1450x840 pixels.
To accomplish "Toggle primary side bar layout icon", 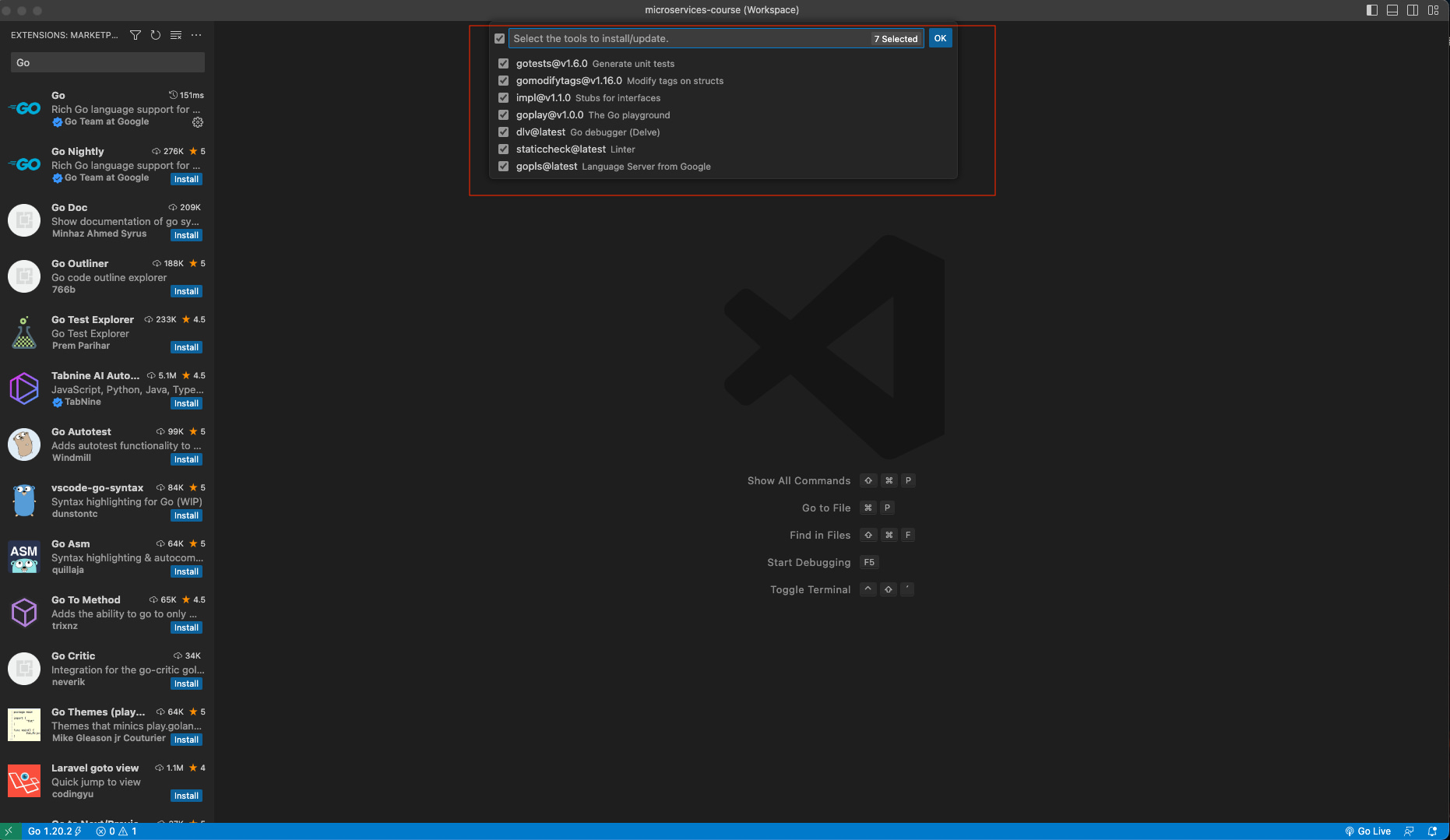I will [x=1372, y=10].
